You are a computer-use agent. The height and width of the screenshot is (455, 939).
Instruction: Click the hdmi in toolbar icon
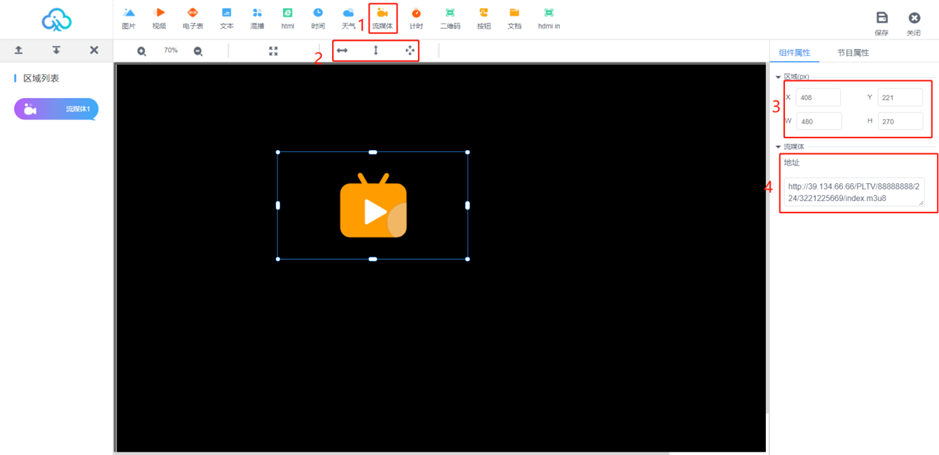tap(549, 18)
